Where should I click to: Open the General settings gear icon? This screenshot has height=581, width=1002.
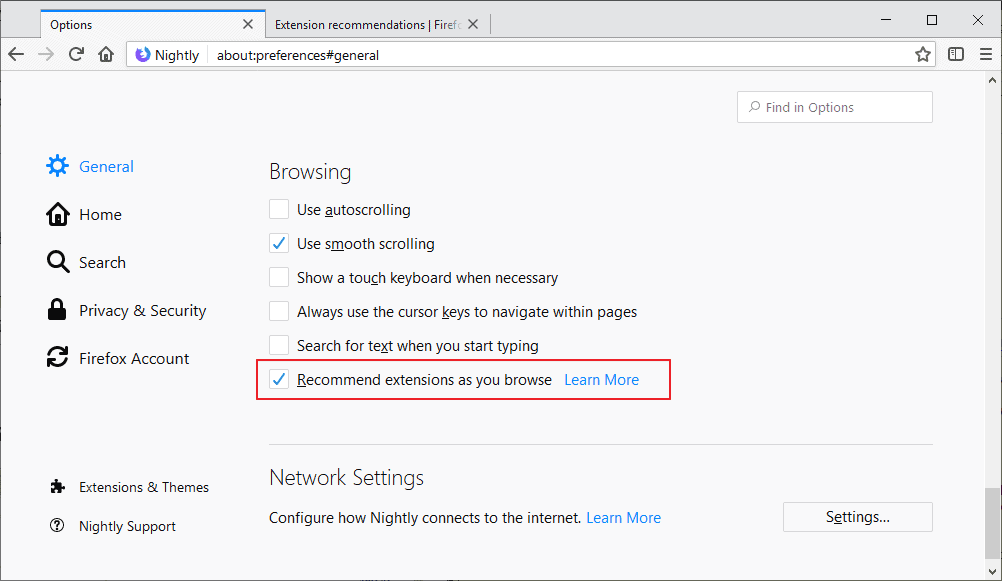pyautogui.click(x=57, y=165)
